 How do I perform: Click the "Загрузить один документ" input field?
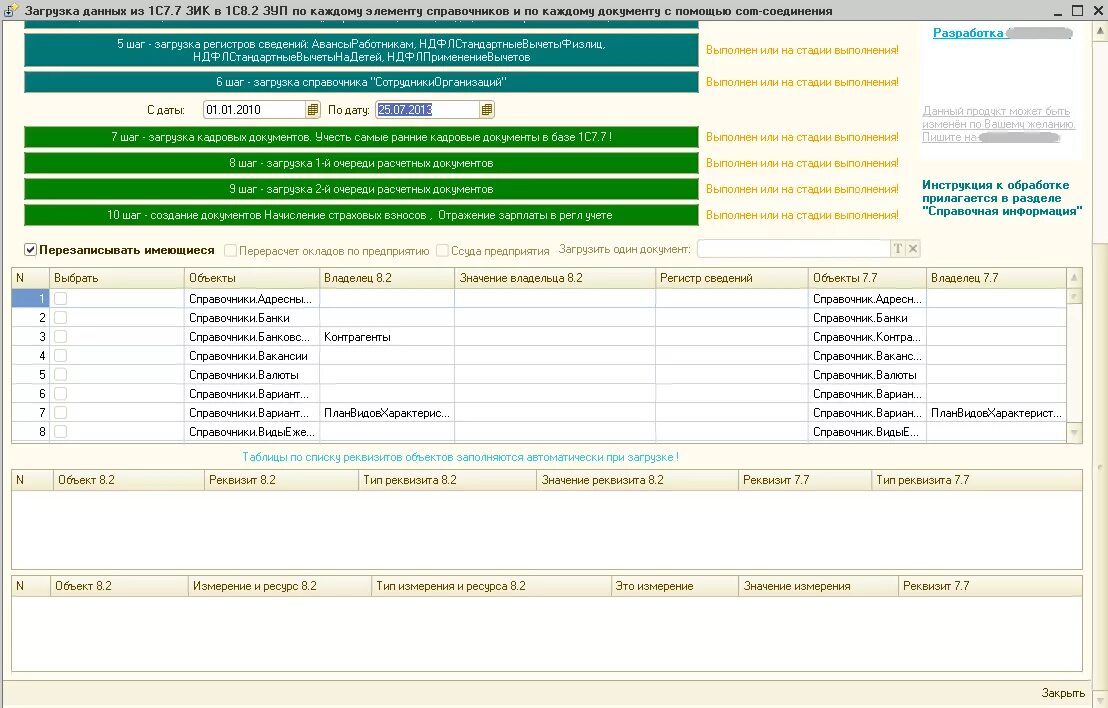pos(793,249)
